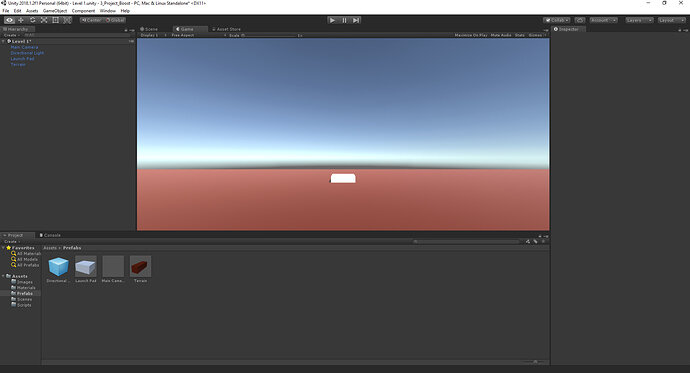Screen dimensions: 690x373
Task: Open the Scripts folder
Action: tap(22, 305)
